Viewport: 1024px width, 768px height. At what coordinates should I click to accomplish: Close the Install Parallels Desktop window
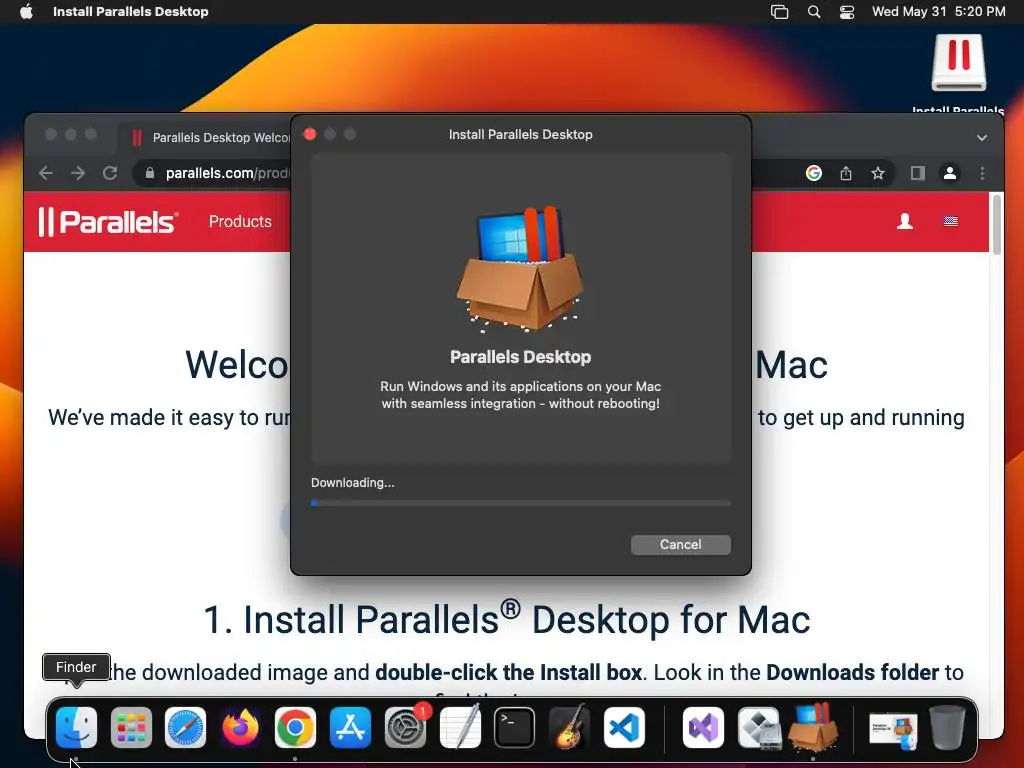(310, 134)
